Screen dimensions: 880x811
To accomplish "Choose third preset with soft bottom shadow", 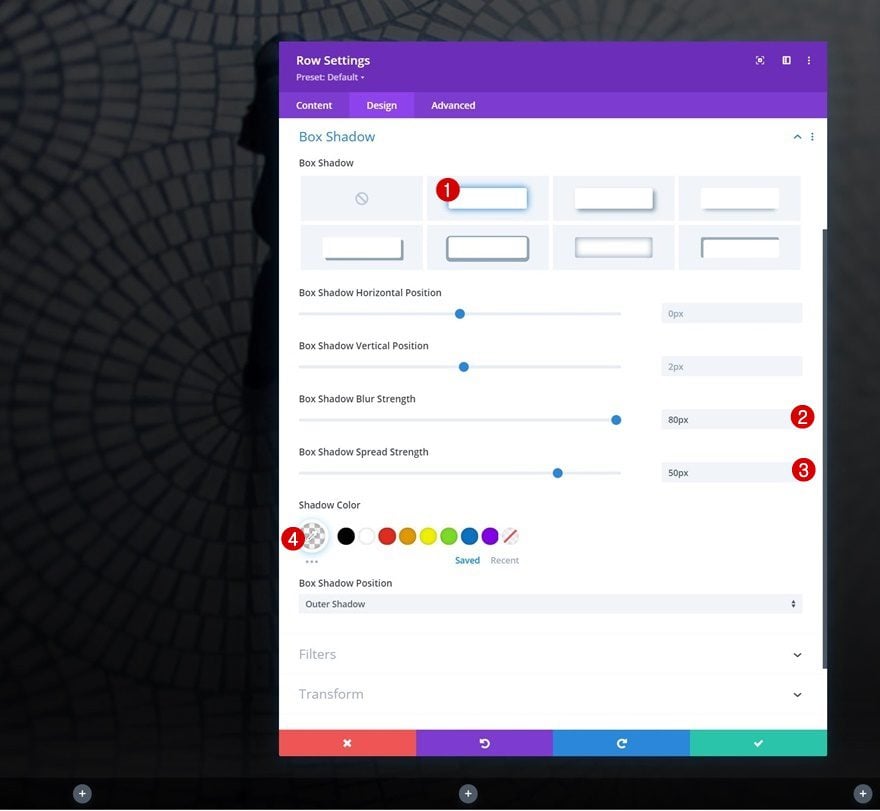I will click(740, 198).
